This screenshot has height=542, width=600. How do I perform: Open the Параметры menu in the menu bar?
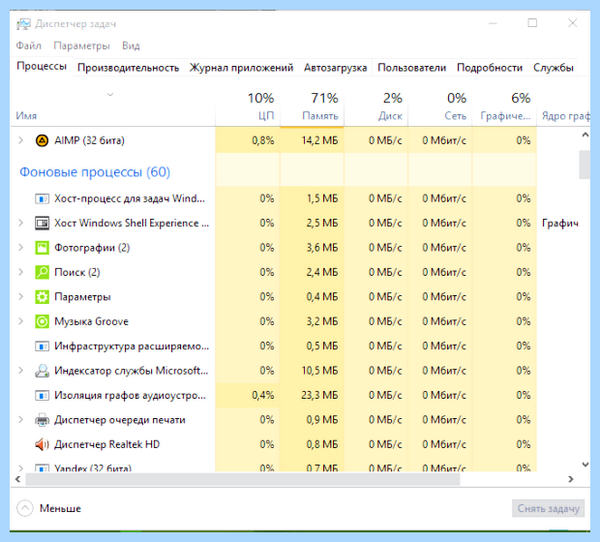pyautogui.click(x=82, y=46)
